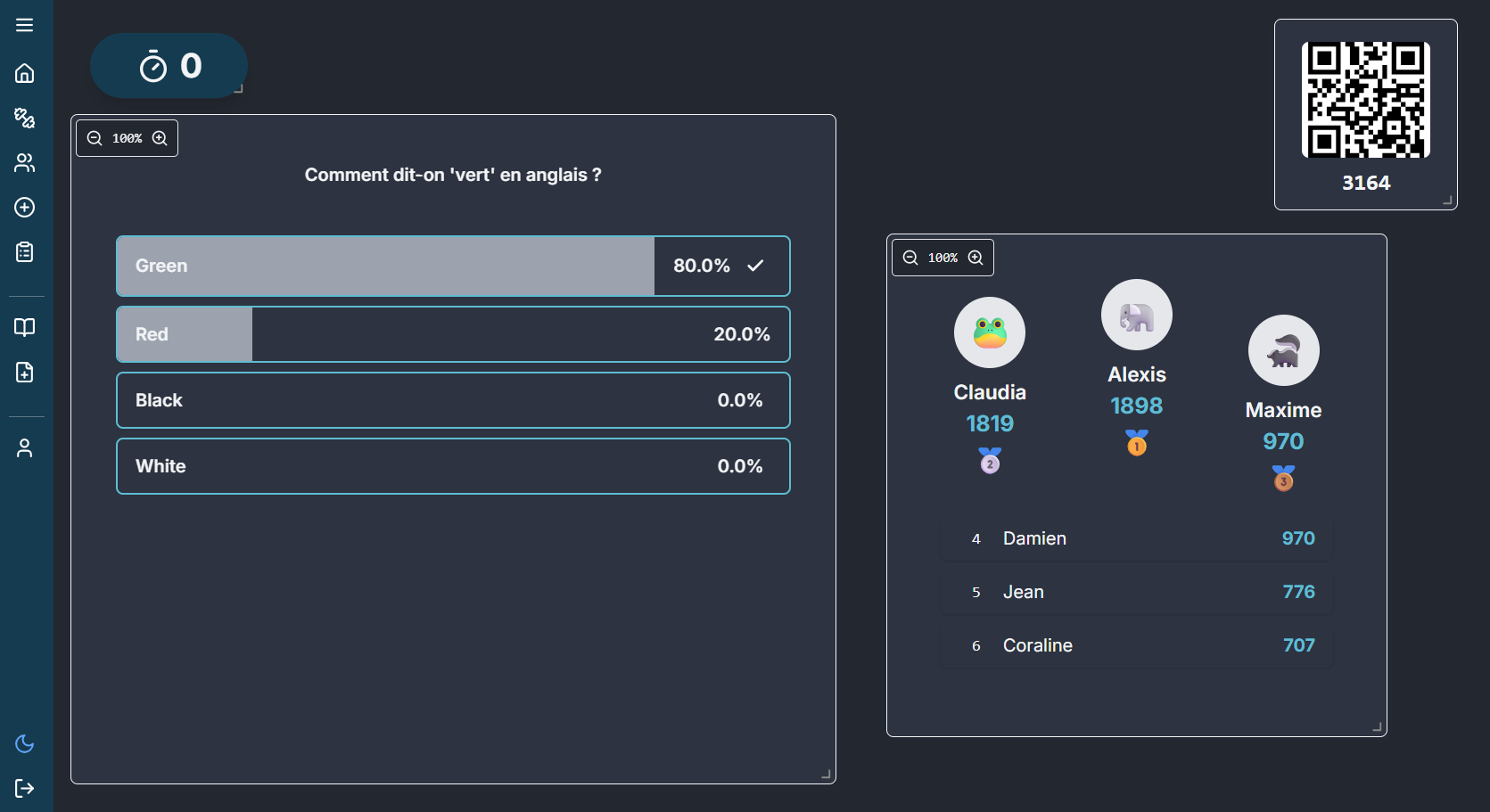Click the timer countdown badge
Image resolution: width=1490 pixels, height=812 pixels.
coord(169,66)
